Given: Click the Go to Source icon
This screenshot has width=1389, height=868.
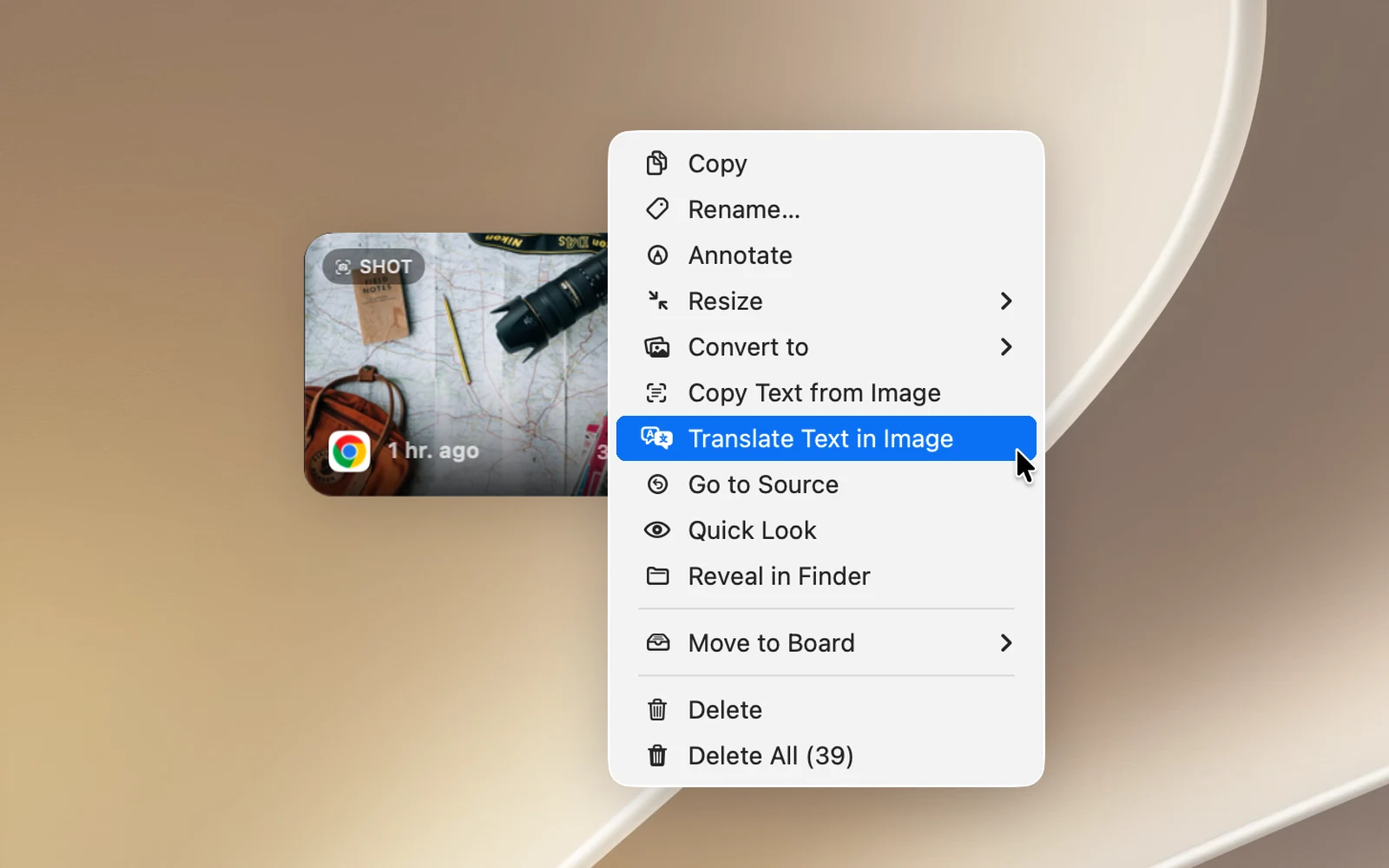Looking at the screenshot, I should tap(657, 484).
